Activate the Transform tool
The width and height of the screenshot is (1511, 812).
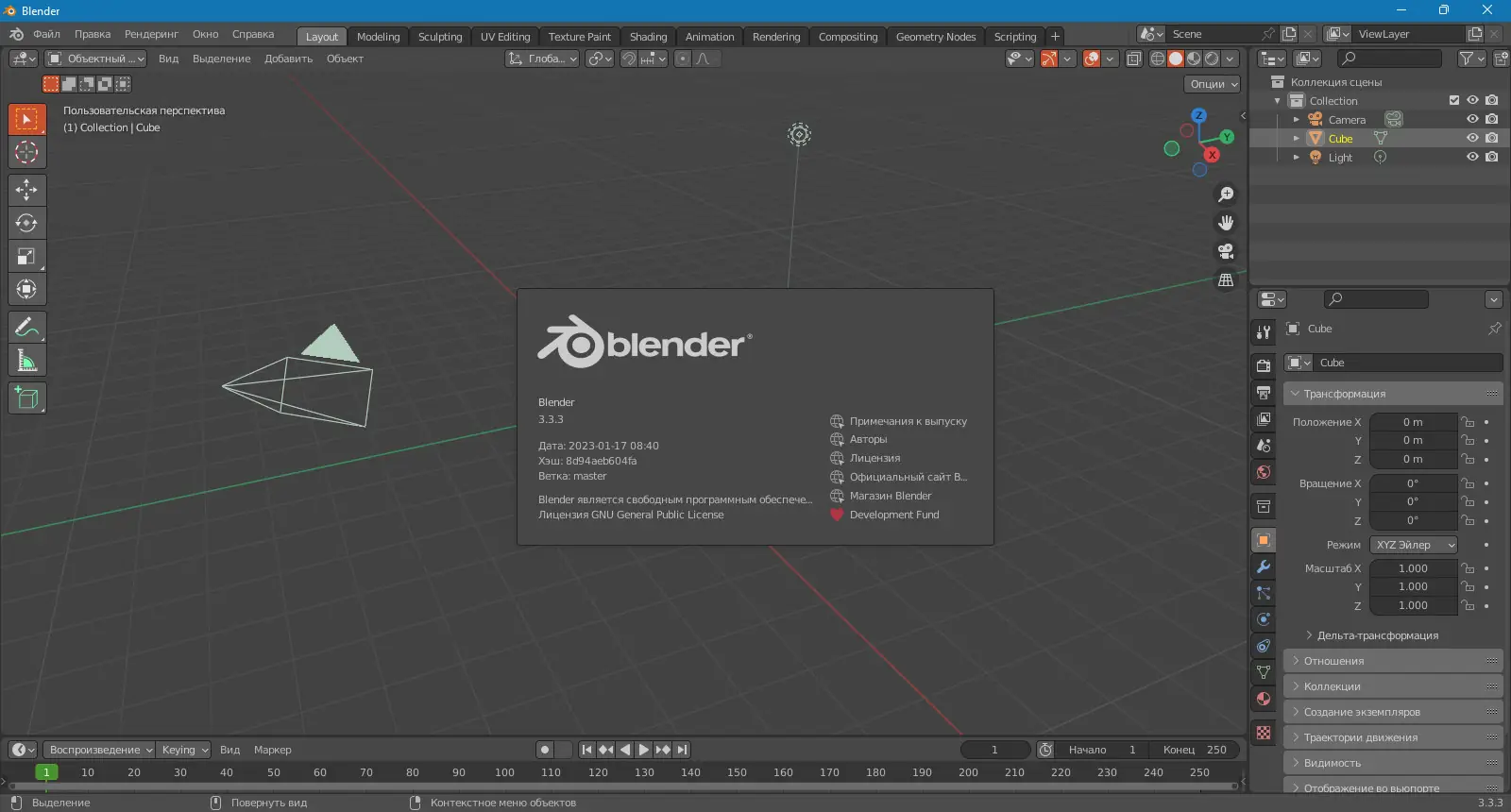[x=26, y=289]
